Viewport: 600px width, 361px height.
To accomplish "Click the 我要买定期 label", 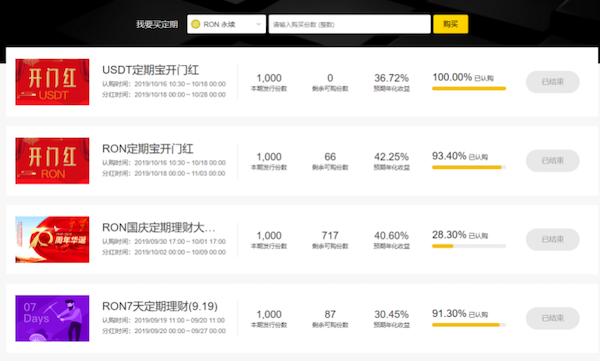I will 157,25.
